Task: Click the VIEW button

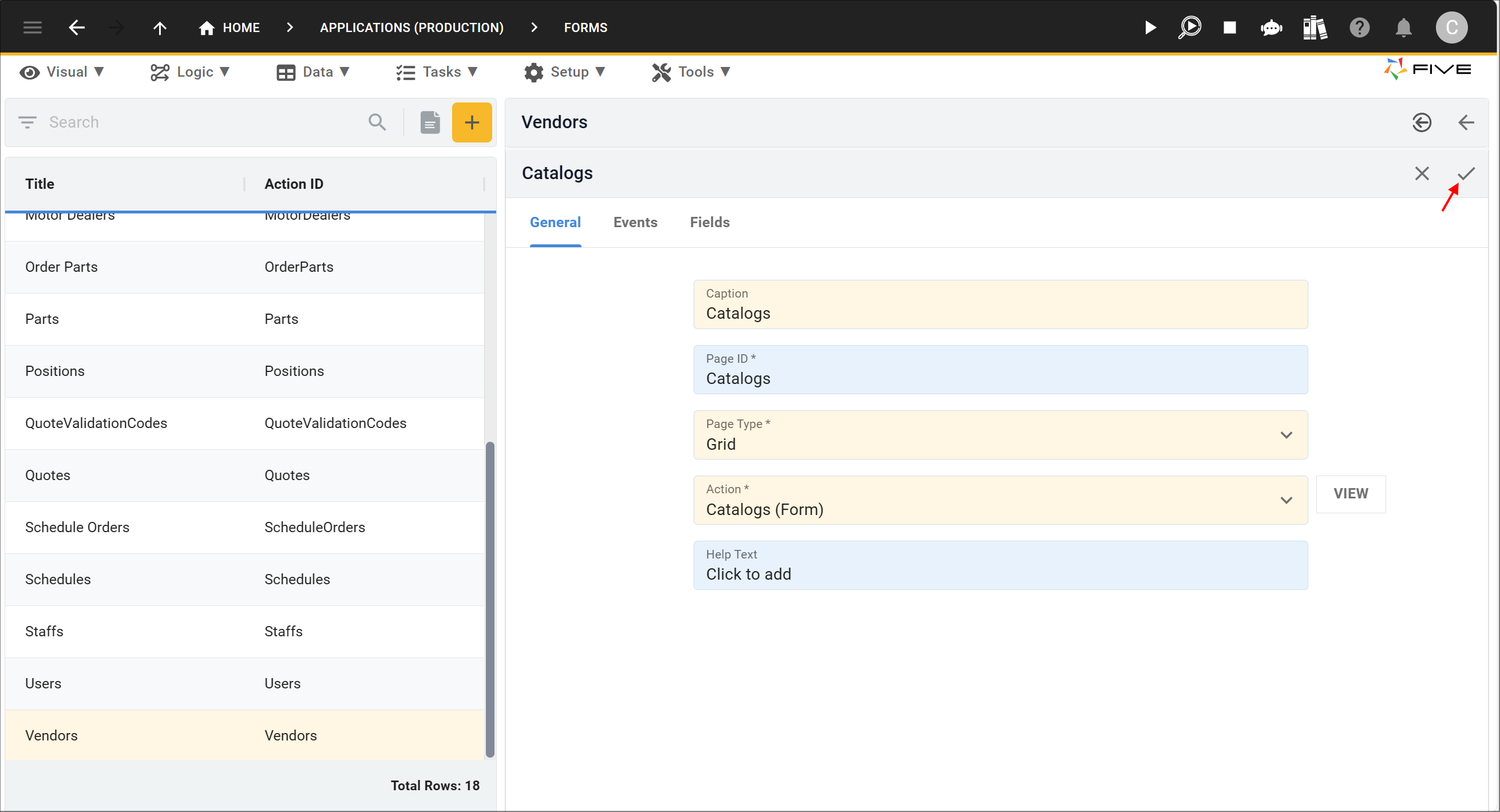Action: [x=1351, y=494]
